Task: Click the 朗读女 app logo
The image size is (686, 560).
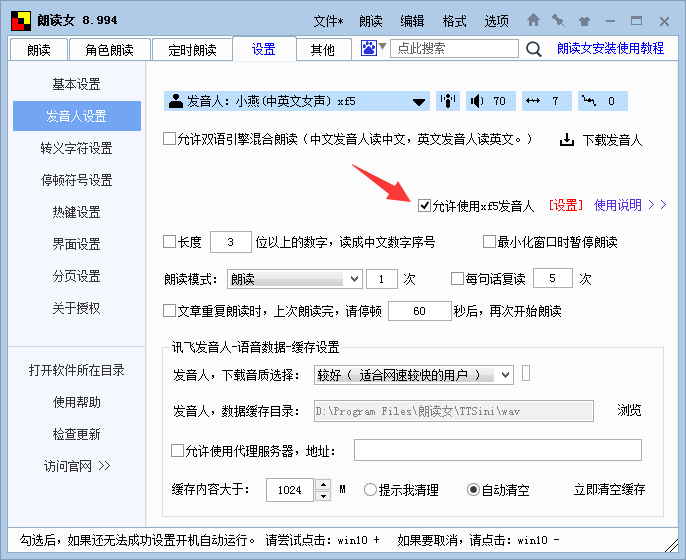Action: point(21,20)
